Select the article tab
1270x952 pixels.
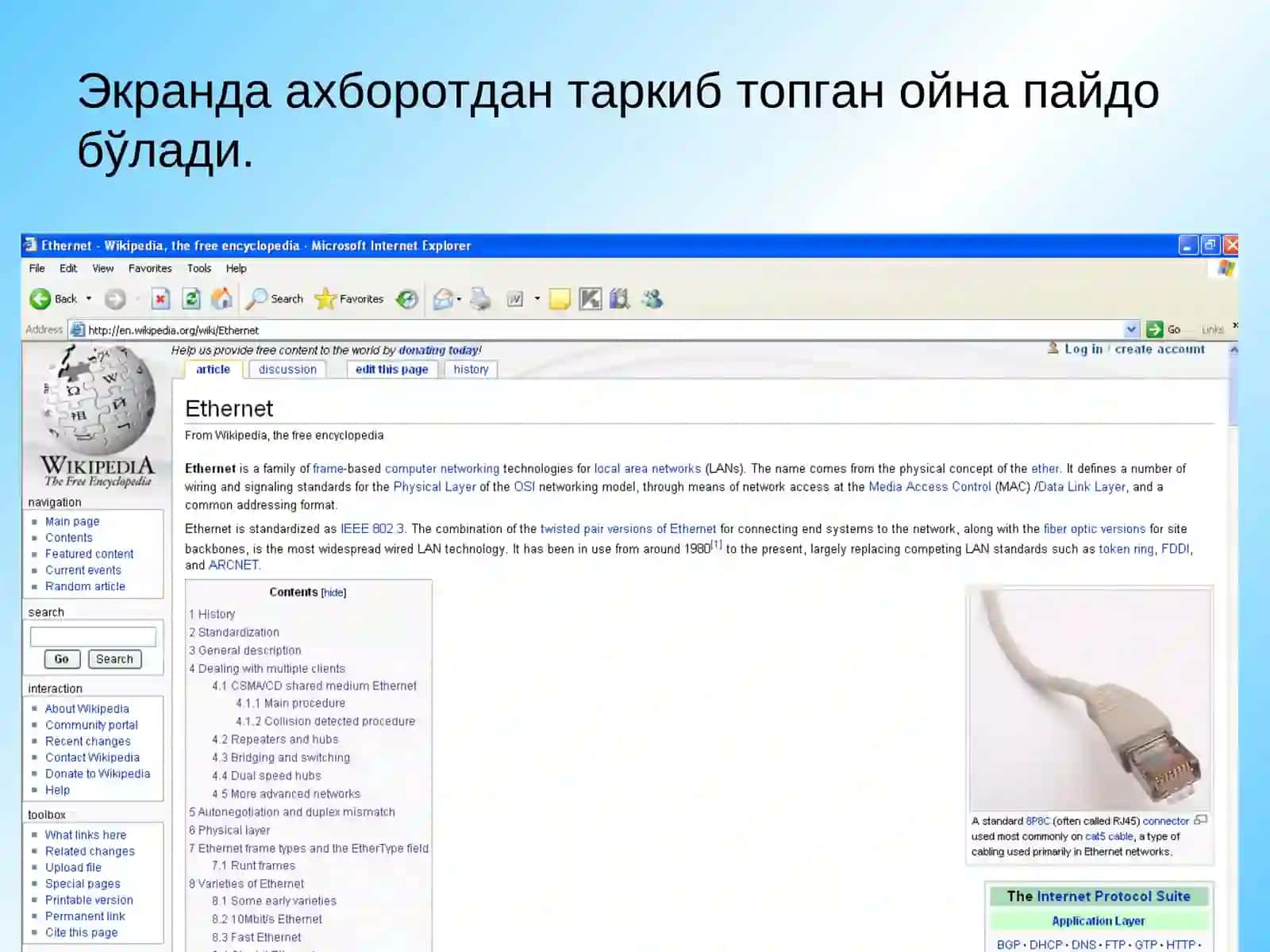tap(213, 370)
